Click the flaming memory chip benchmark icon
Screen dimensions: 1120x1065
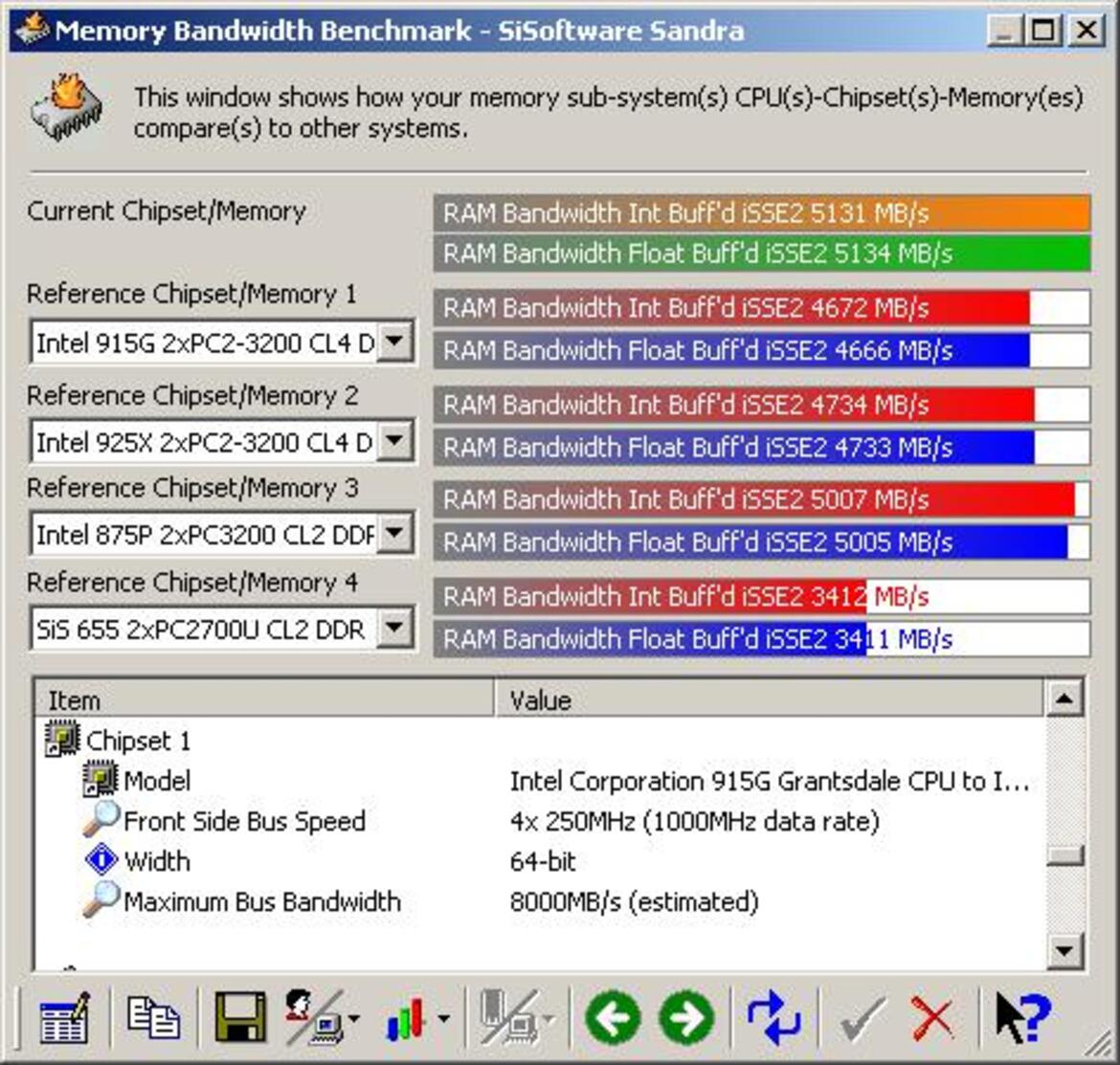(66, 107)
